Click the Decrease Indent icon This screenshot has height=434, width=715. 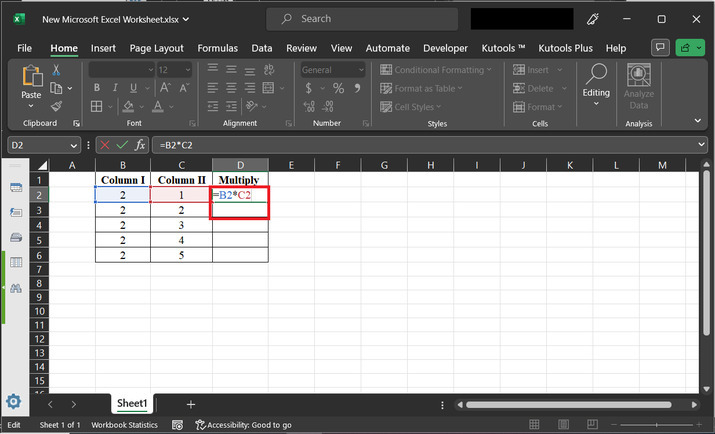(x=212, y=107)
